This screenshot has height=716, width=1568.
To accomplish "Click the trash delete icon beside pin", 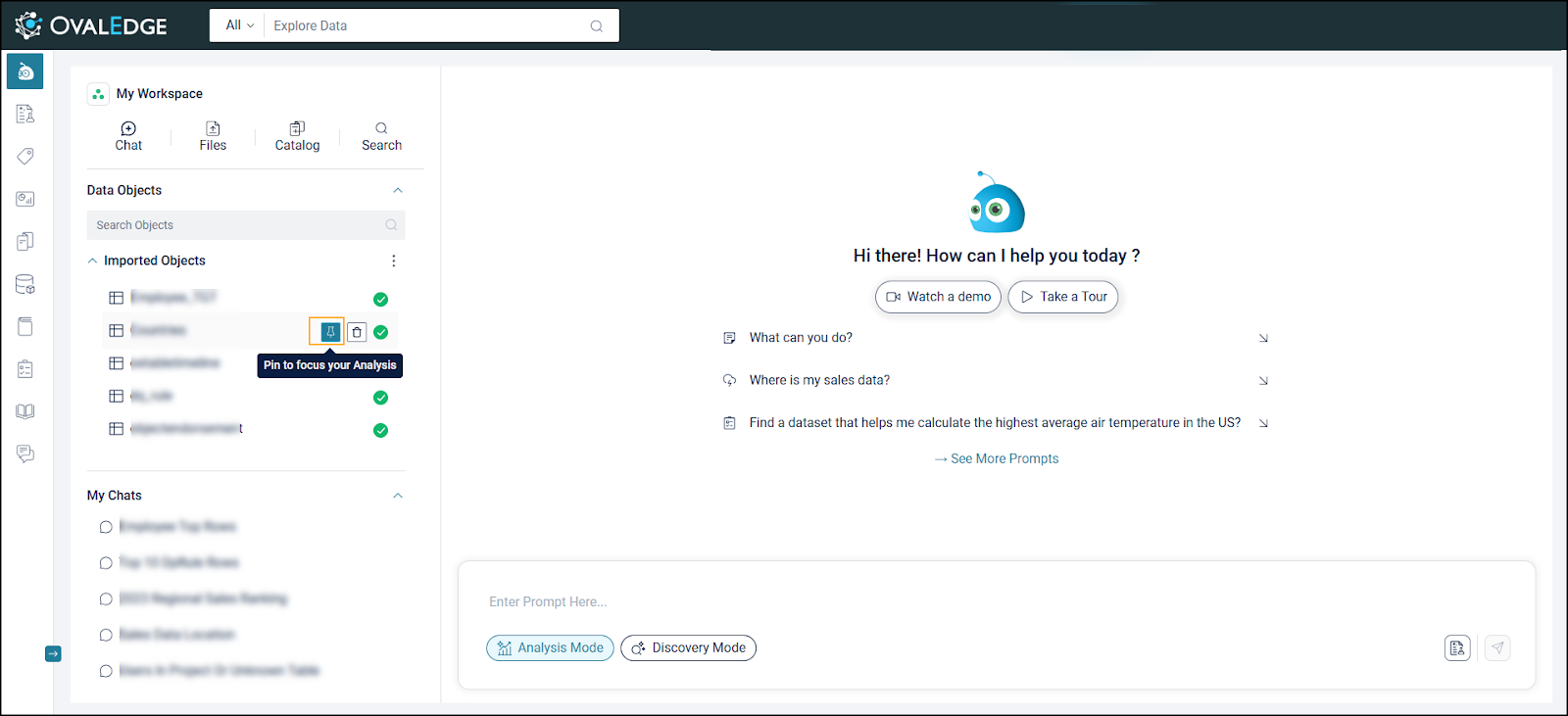I will (357, 332).
